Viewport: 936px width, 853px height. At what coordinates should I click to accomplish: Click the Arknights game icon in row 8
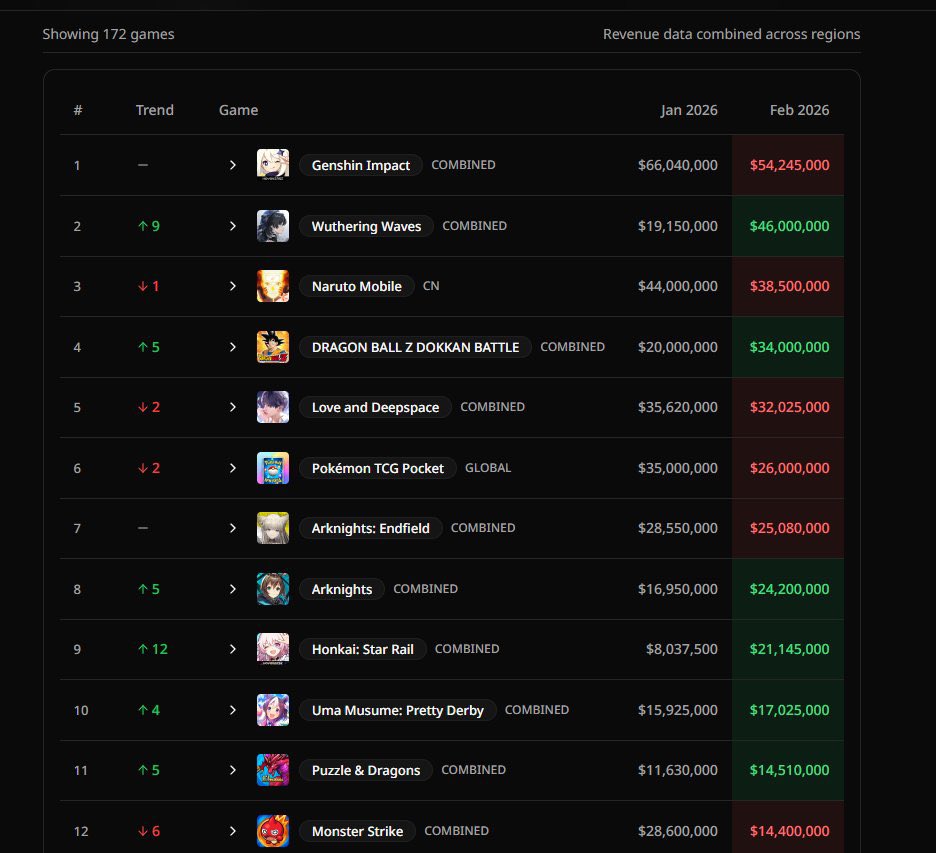(273, 589)
